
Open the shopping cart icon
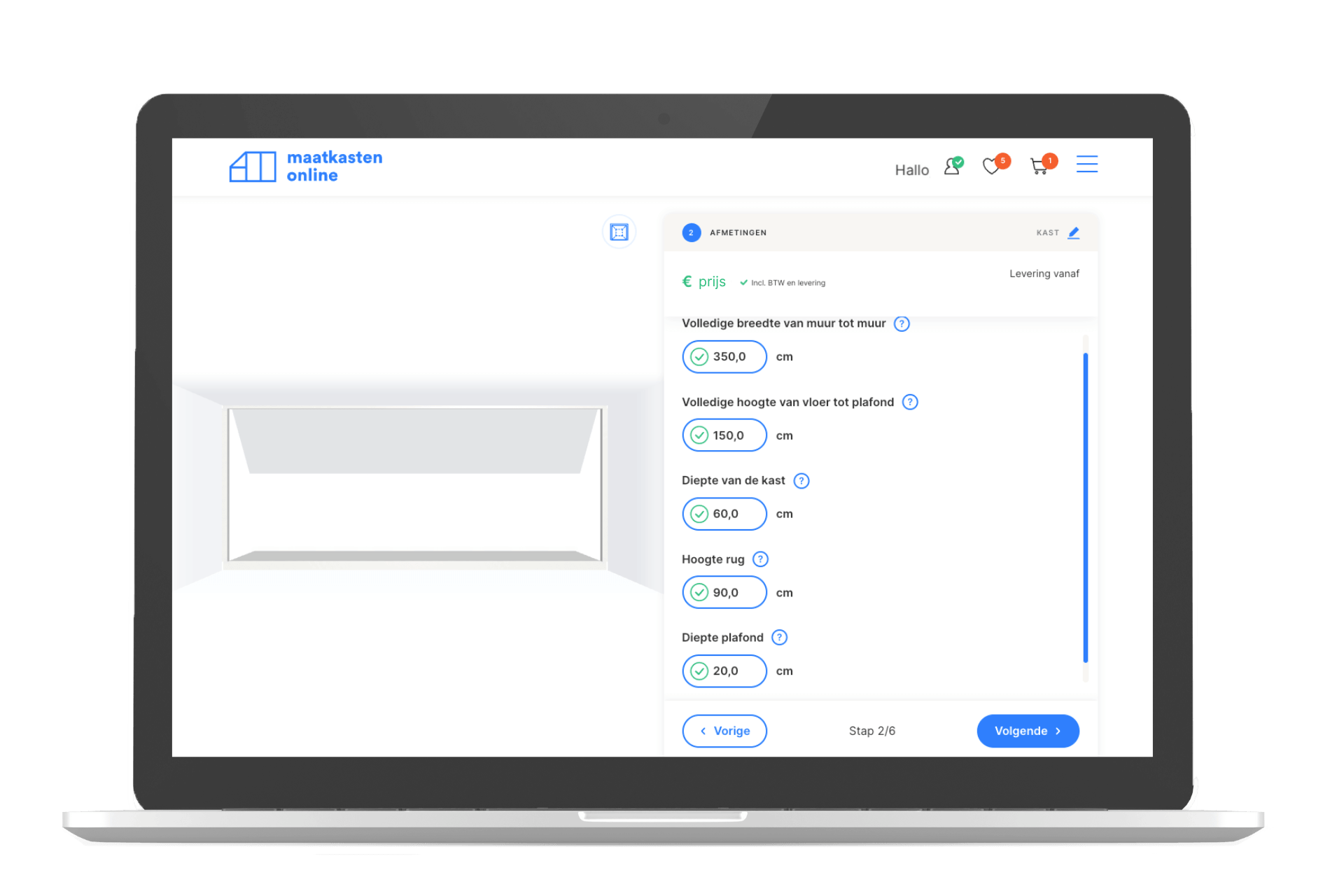1043,165
